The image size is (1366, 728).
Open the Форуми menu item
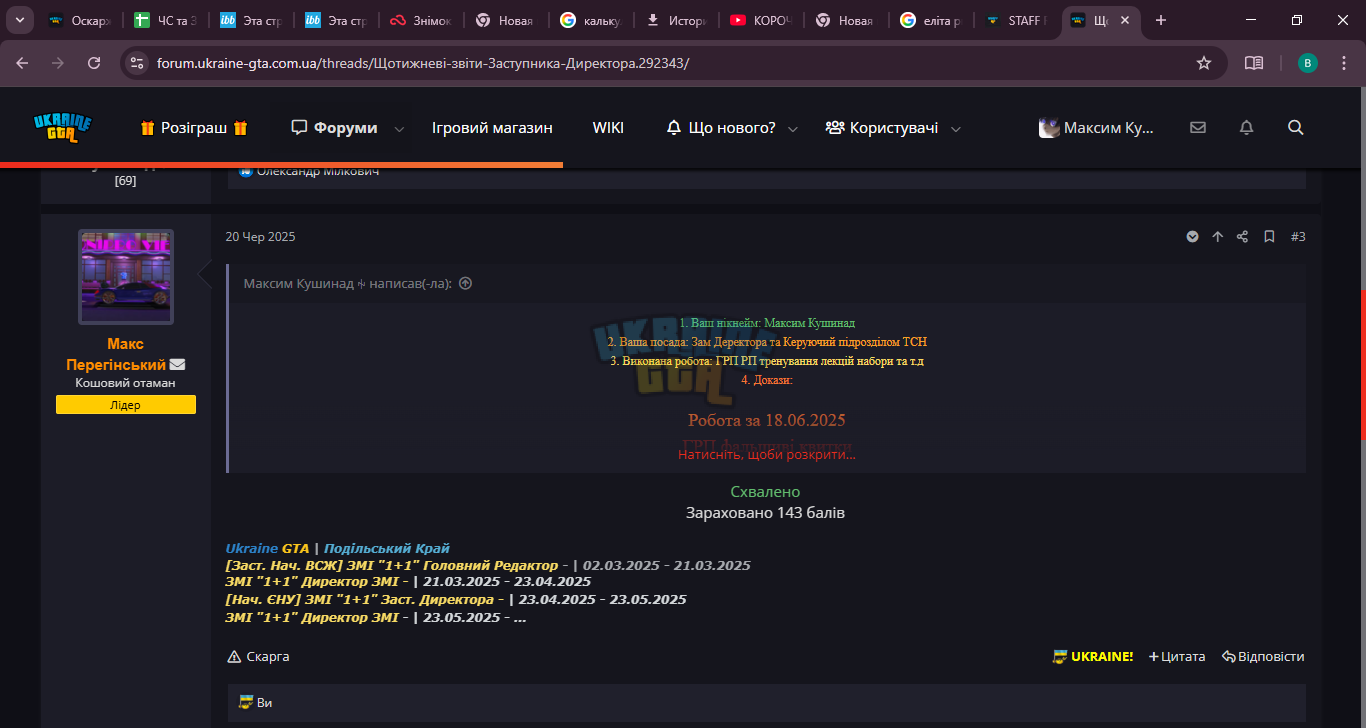pyautogui.click(x=334, y=128)
